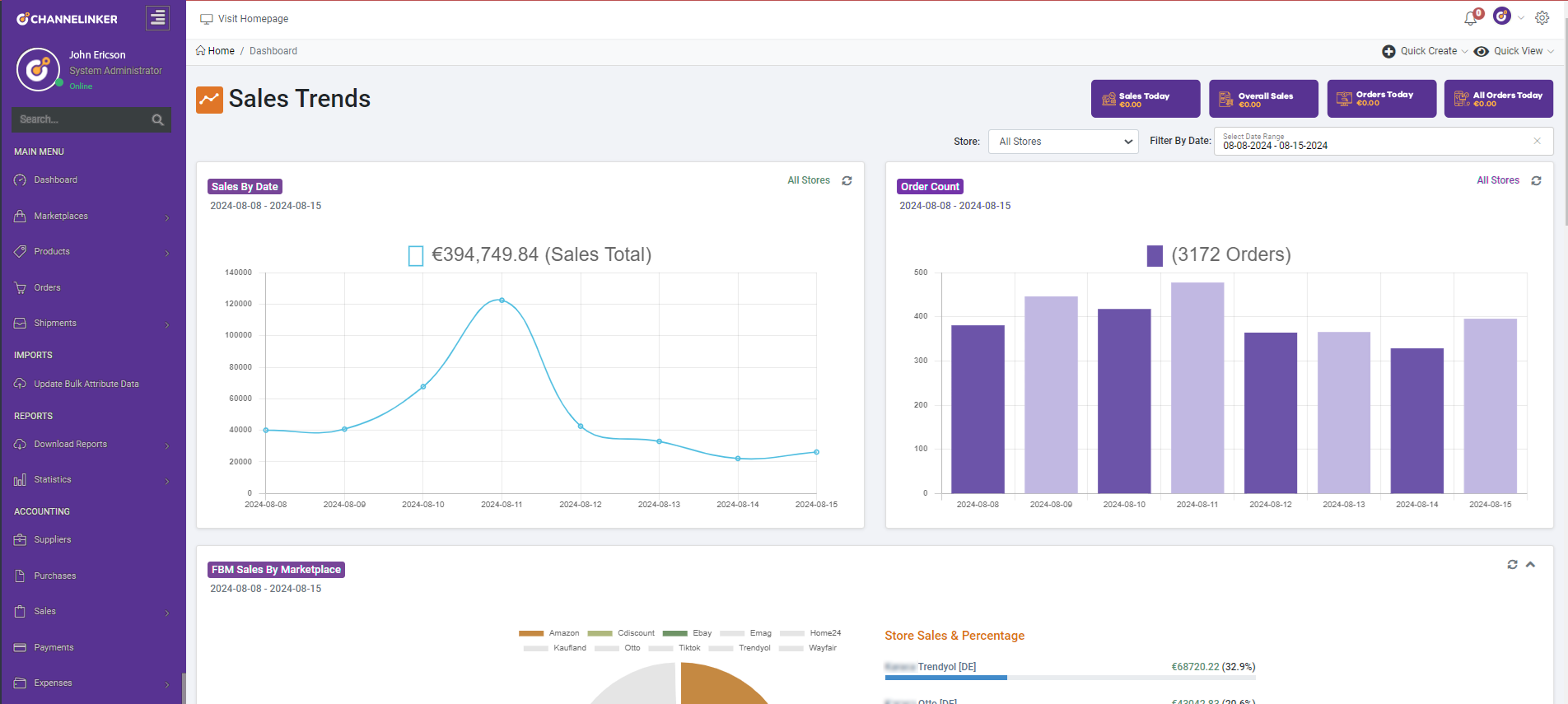Click the Shipments icon in sidebar

[x=21, y=324]
